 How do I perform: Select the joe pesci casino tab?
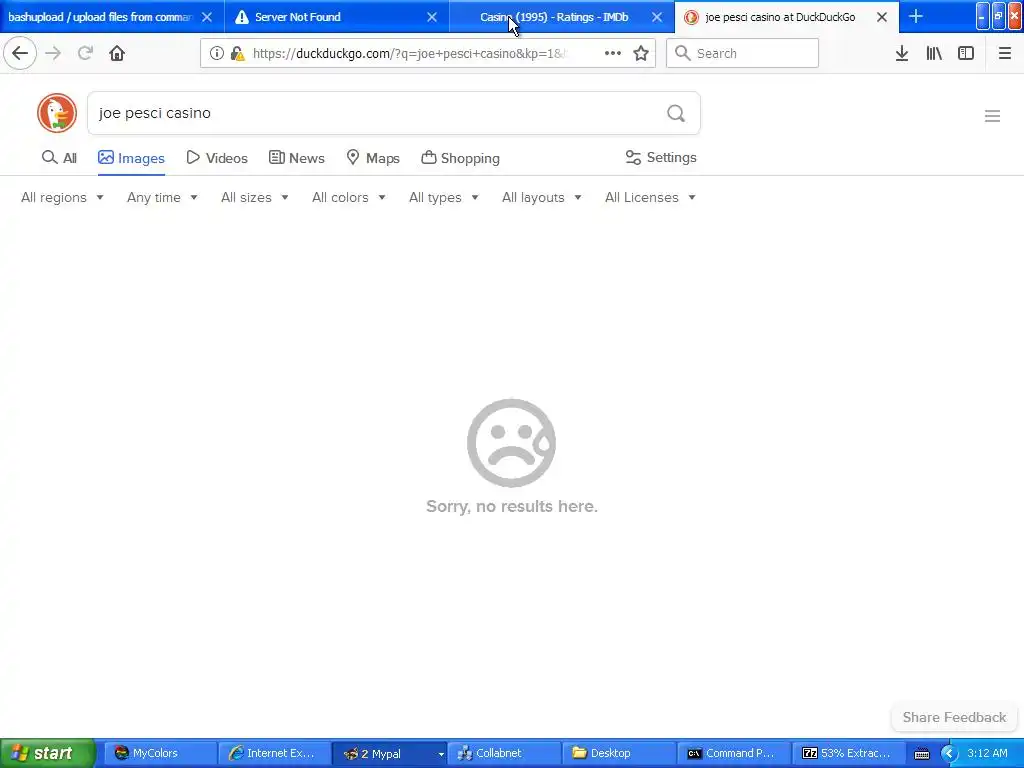pos(780,17)
